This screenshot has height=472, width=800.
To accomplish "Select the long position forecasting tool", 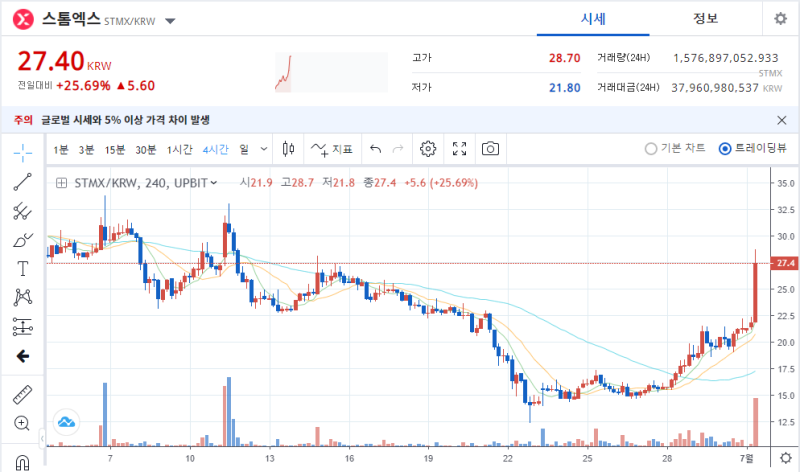I will coord(22,327).
